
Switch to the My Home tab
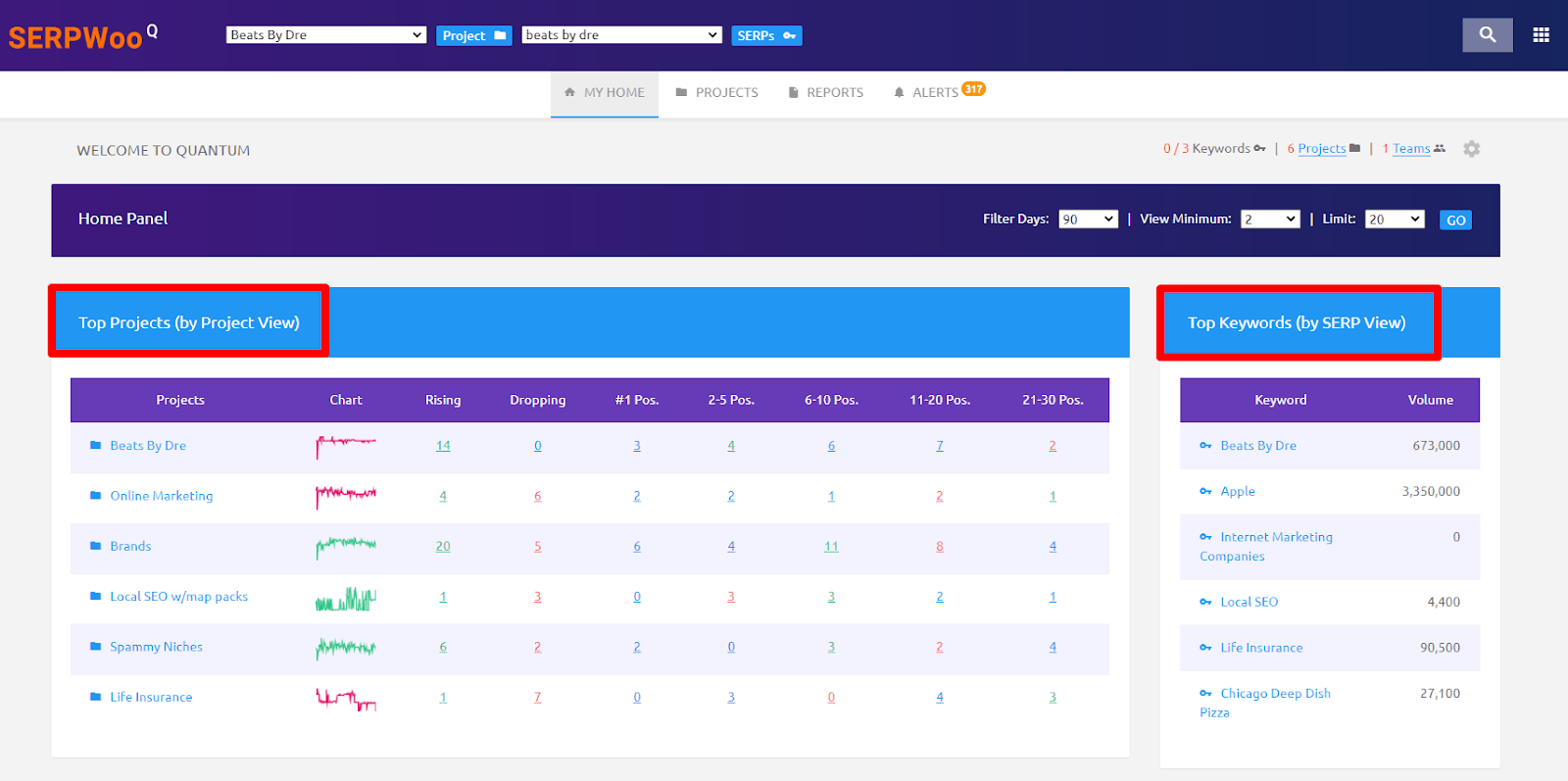pos(605,93)
